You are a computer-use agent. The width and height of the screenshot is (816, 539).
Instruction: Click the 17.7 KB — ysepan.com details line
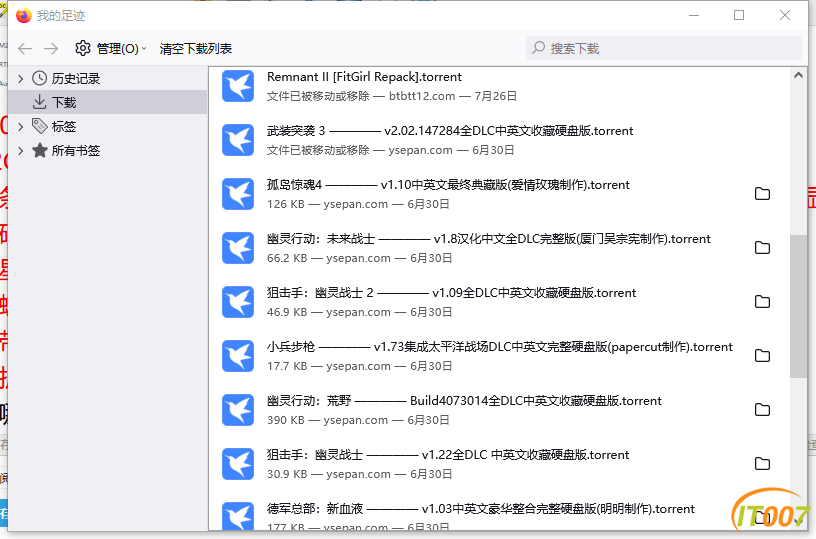(360, 367)
